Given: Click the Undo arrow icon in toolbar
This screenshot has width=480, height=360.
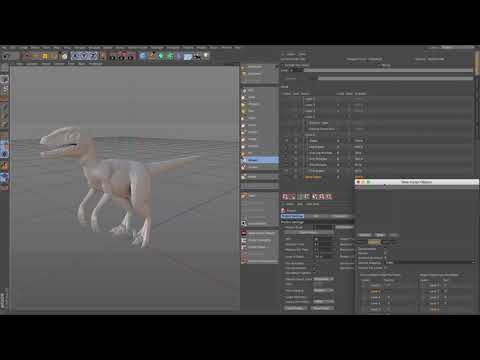Looking at the screenshot, I should [6, 56].
